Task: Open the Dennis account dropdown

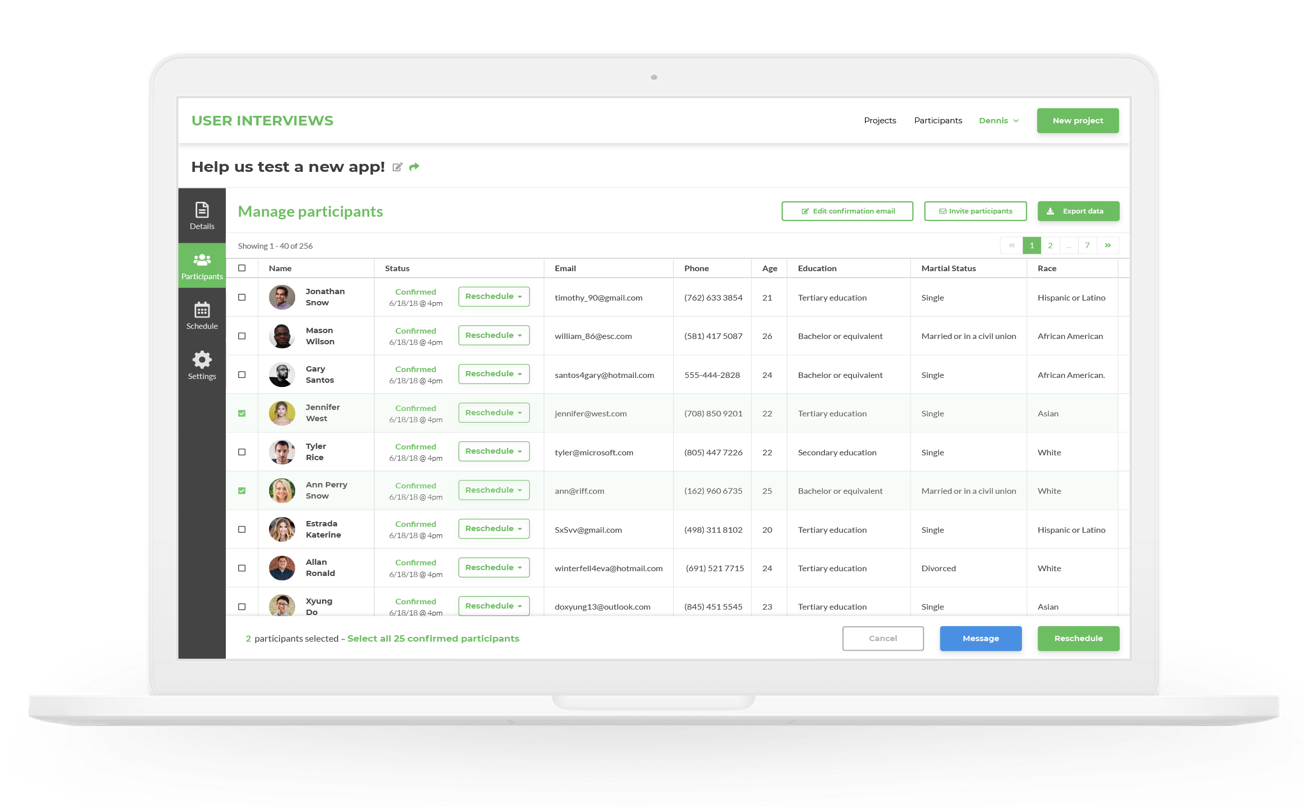Action: tap(999, 120)
